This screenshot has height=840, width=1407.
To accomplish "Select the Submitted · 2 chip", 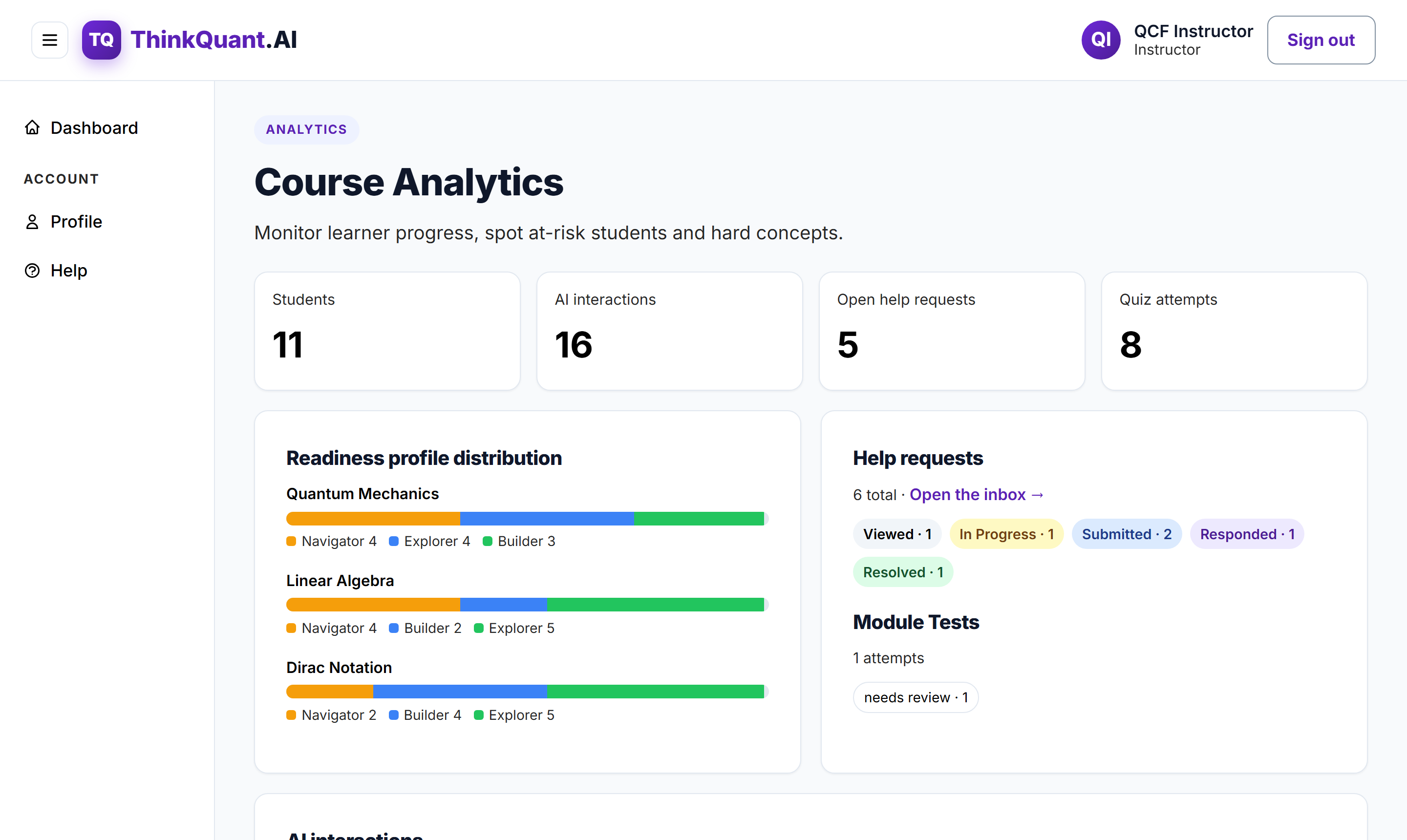I will [x=1127, y=534].
